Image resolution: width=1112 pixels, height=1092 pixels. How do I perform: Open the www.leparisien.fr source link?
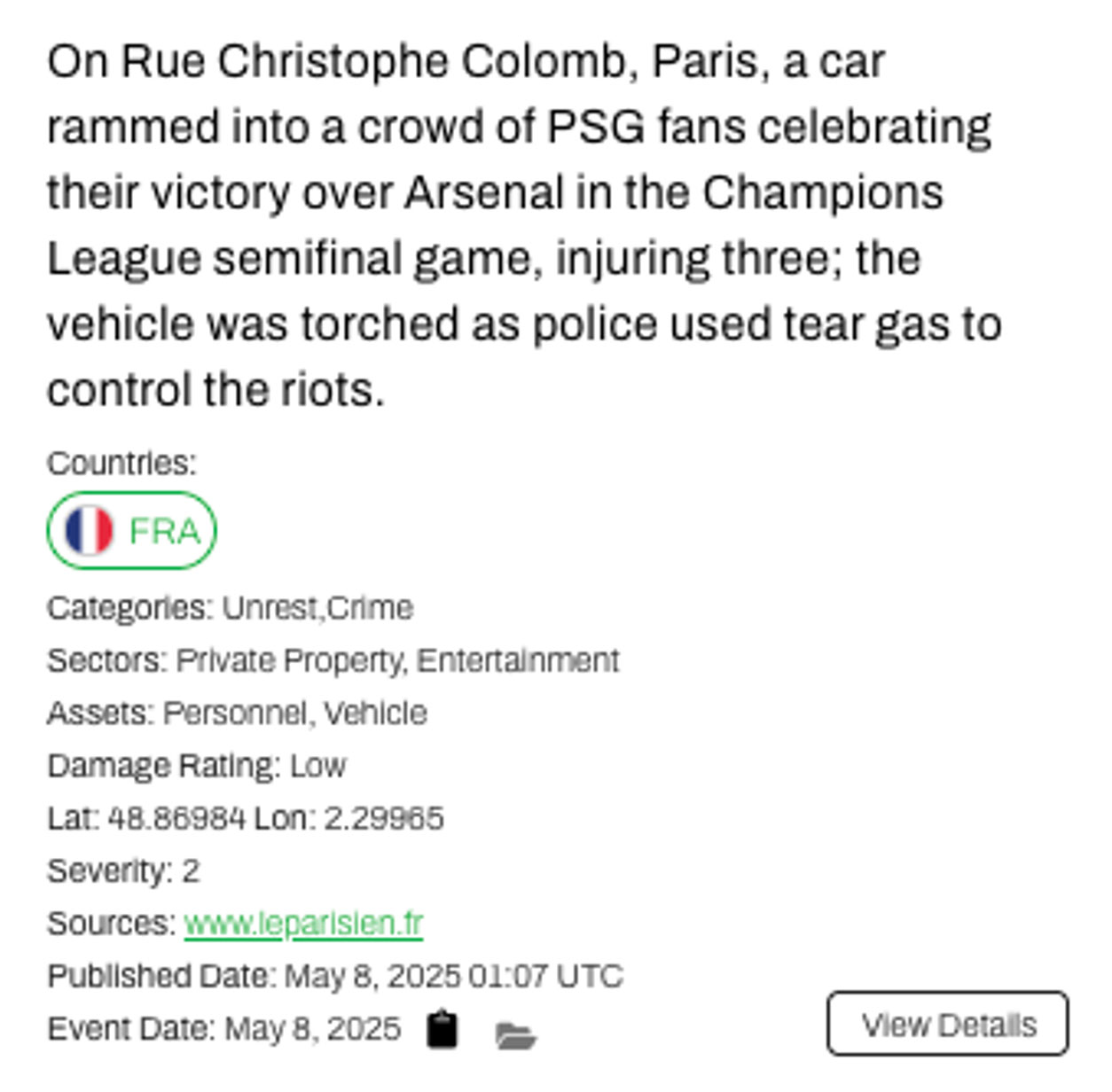point(303,924)
